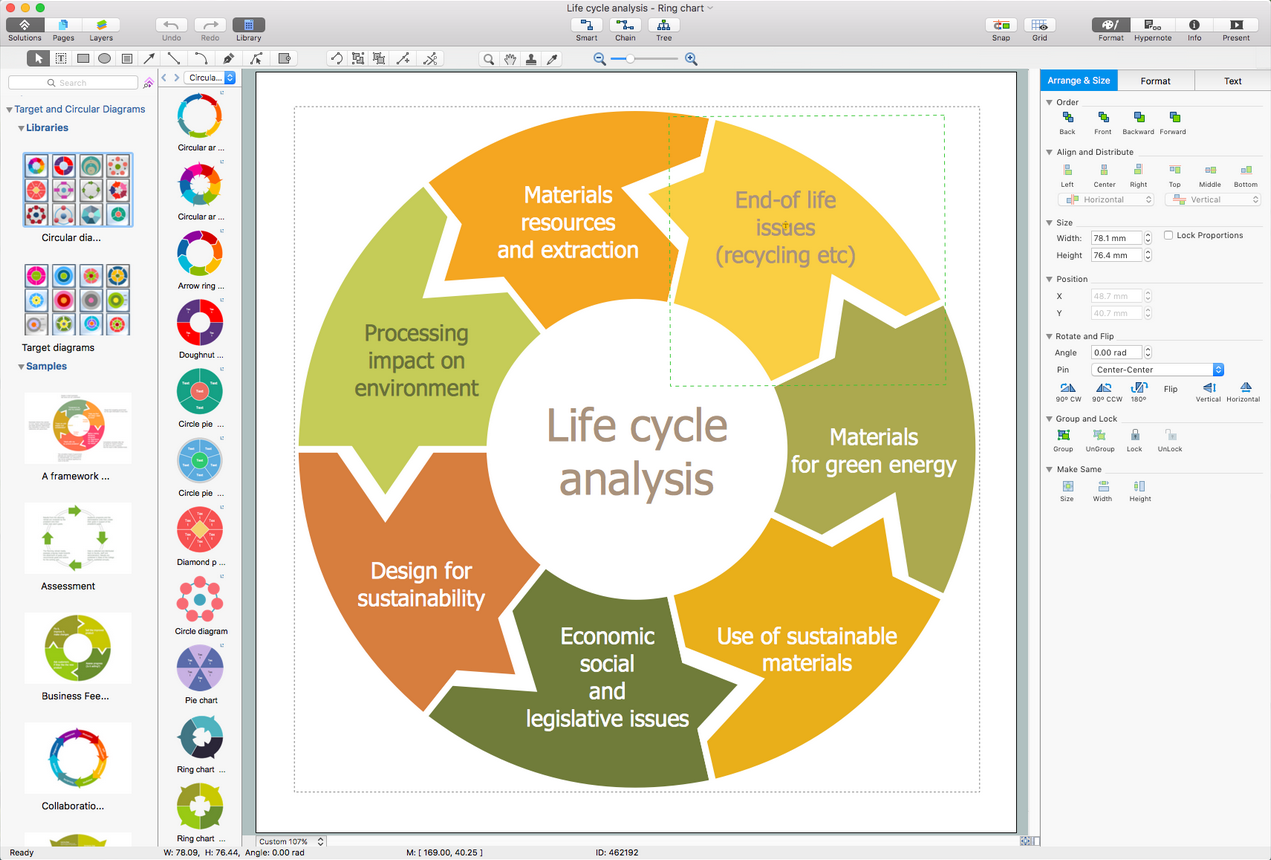Switch to the Format tab
This screenshot has width=1271, height=860.
(1155, 81)
